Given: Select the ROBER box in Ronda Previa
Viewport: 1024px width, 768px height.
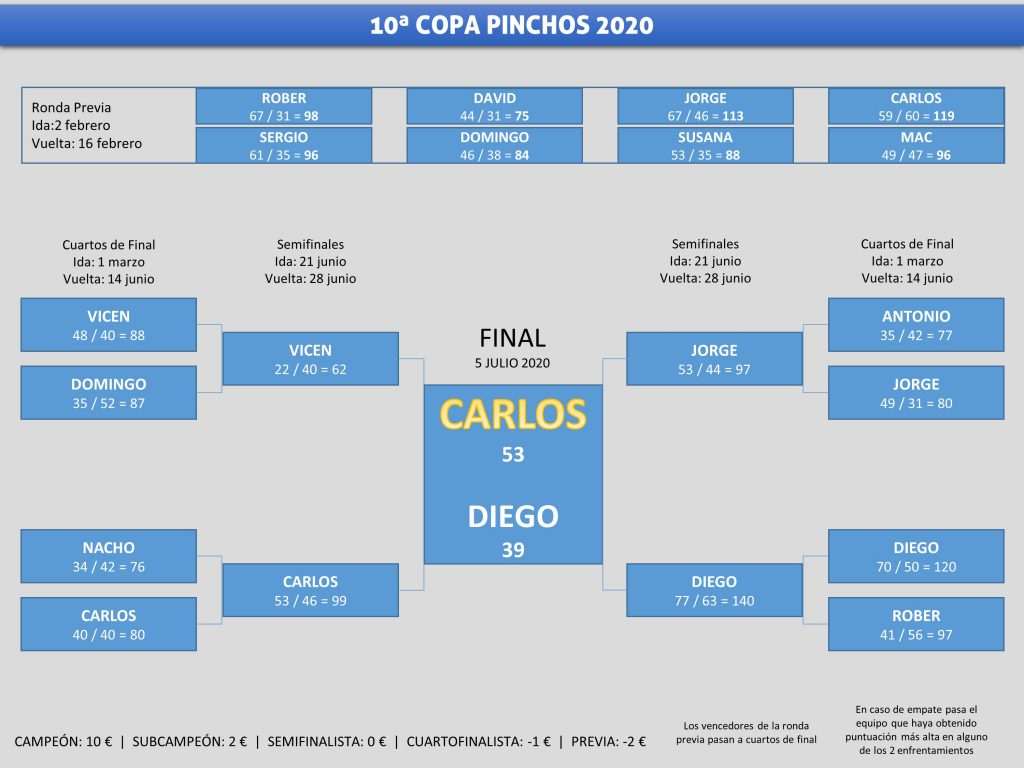Looking at the screenshot, I should 284,107.
